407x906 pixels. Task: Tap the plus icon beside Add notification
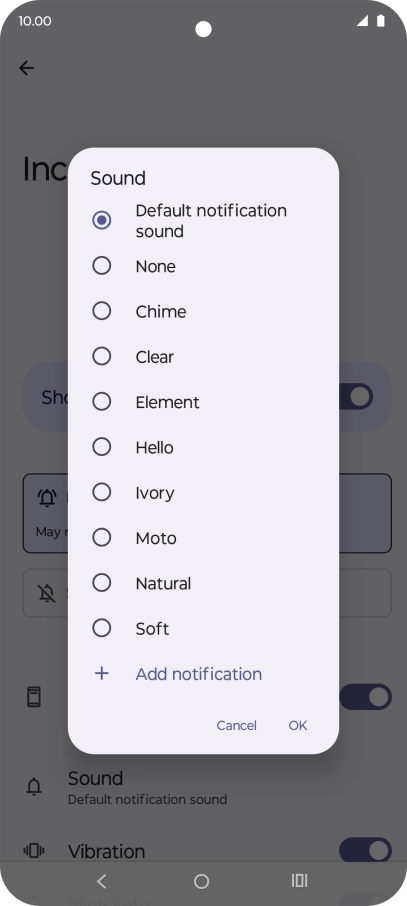click(102, 673)
